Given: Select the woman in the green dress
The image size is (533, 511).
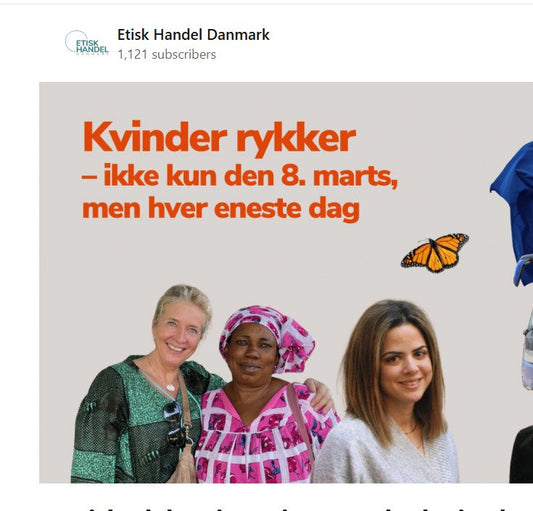Looking at the screenshot, I should click(x=143, y=384).
